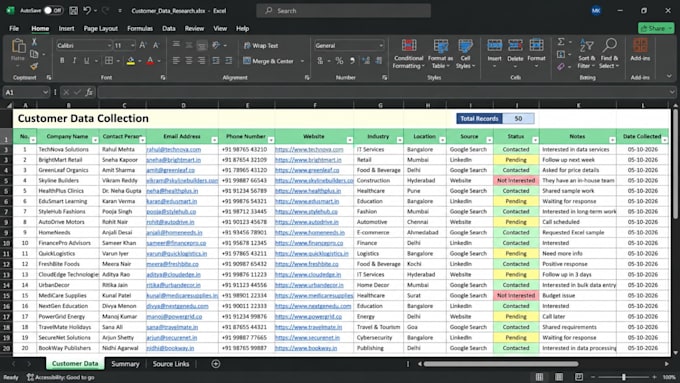The height and width of the screenshot is (383, 680).
Task: Open the Company Name filter dropdown
Action: 95,140
